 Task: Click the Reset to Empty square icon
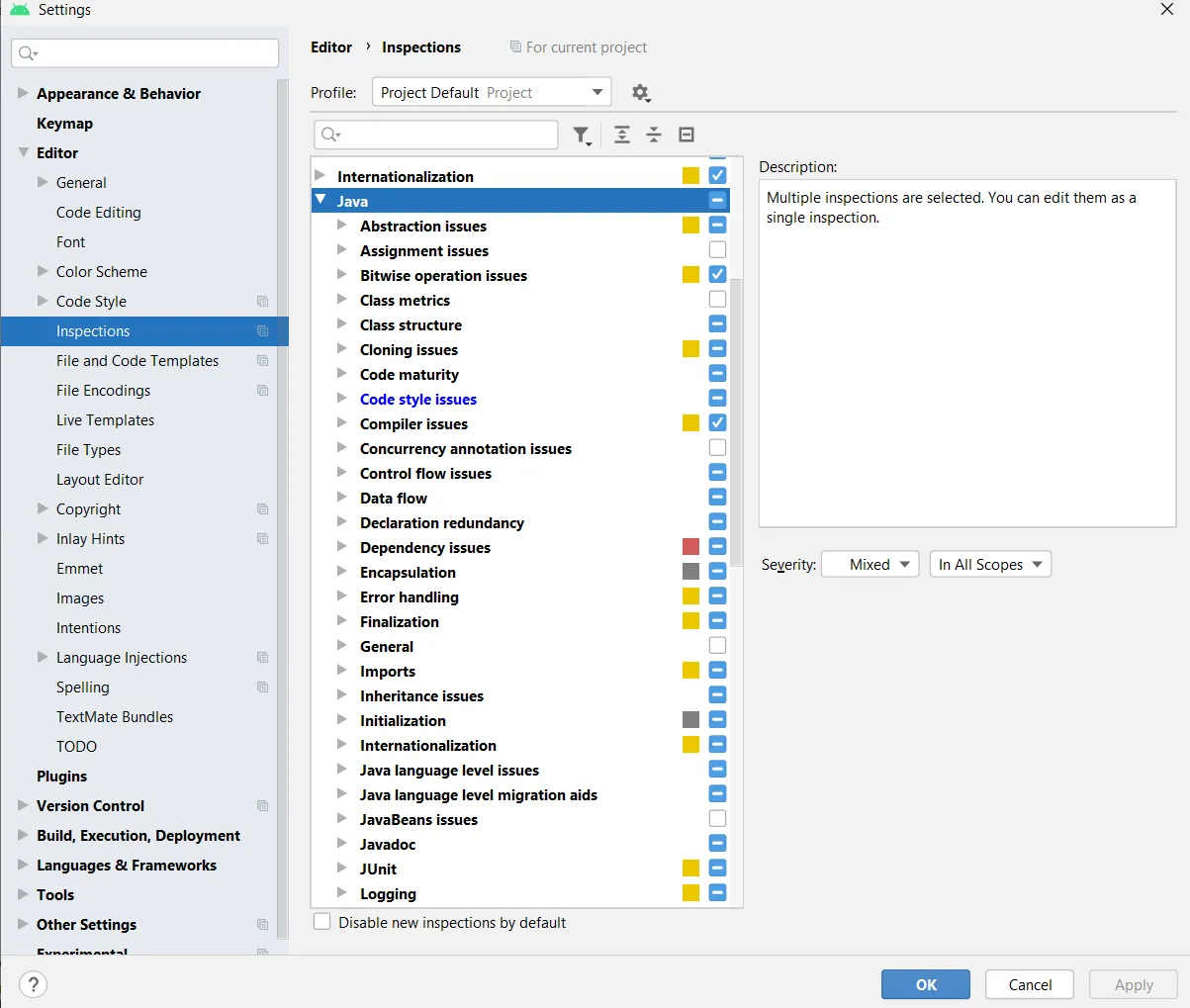point(687,135)
